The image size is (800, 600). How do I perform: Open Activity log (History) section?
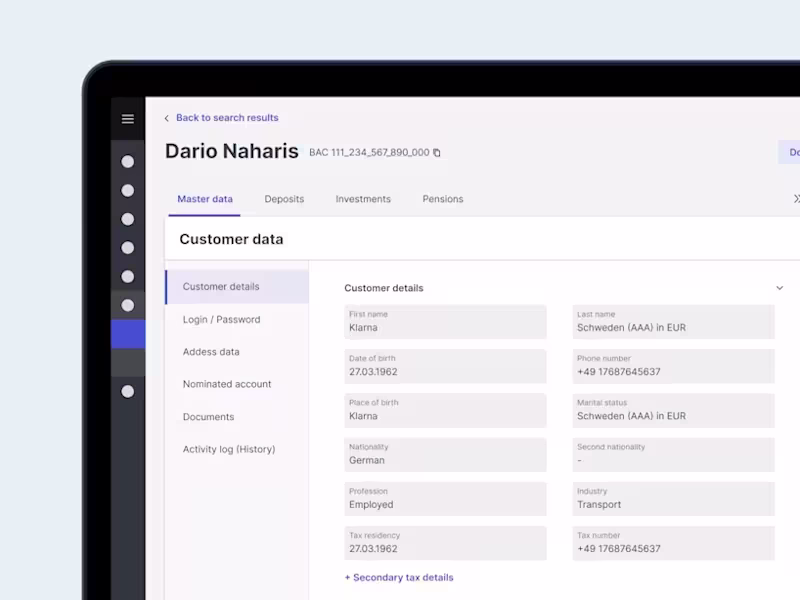[x=229, y=449]
